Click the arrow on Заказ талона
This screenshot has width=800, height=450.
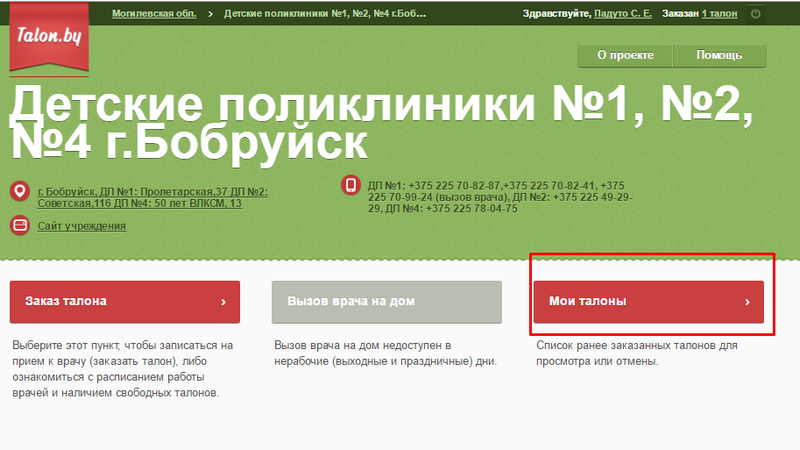coord(223,302)
